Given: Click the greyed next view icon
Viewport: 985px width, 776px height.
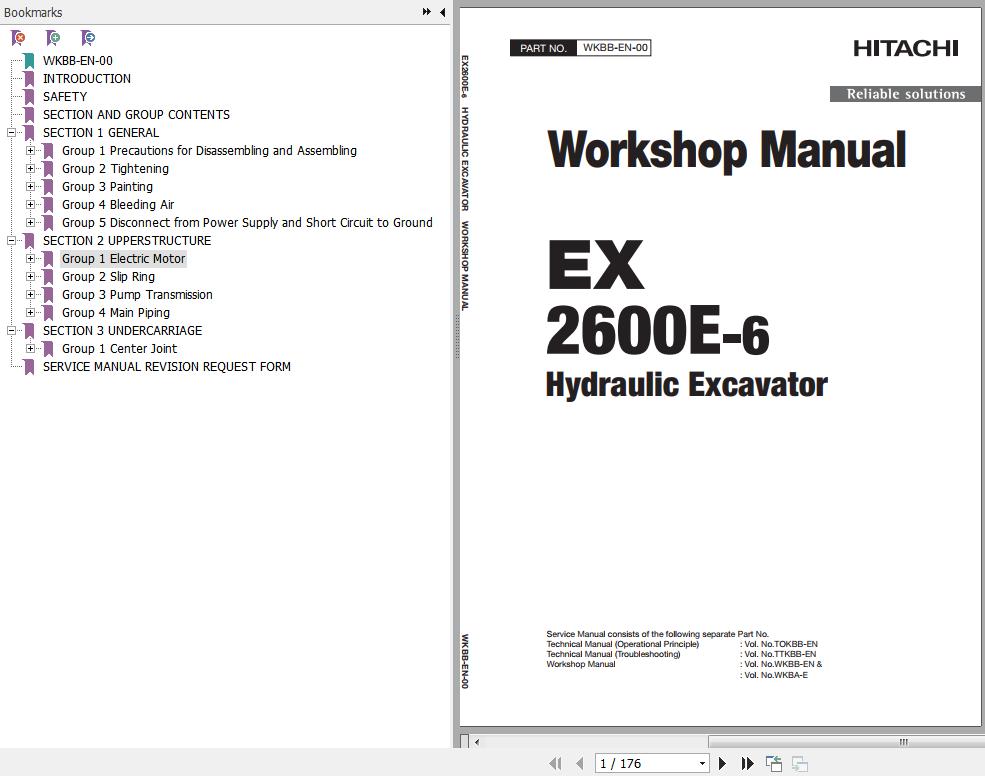Looking at the screenshot, I should (800, 763).
